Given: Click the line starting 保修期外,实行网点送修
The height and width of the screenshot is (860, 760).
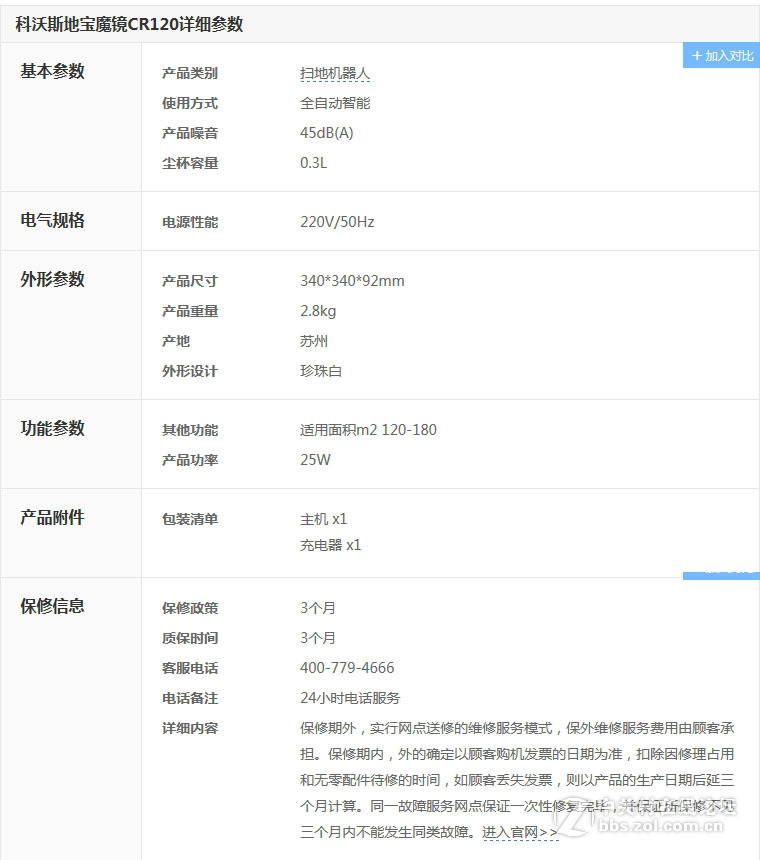Looking at the screenshot, I should [x=517, y=728].
